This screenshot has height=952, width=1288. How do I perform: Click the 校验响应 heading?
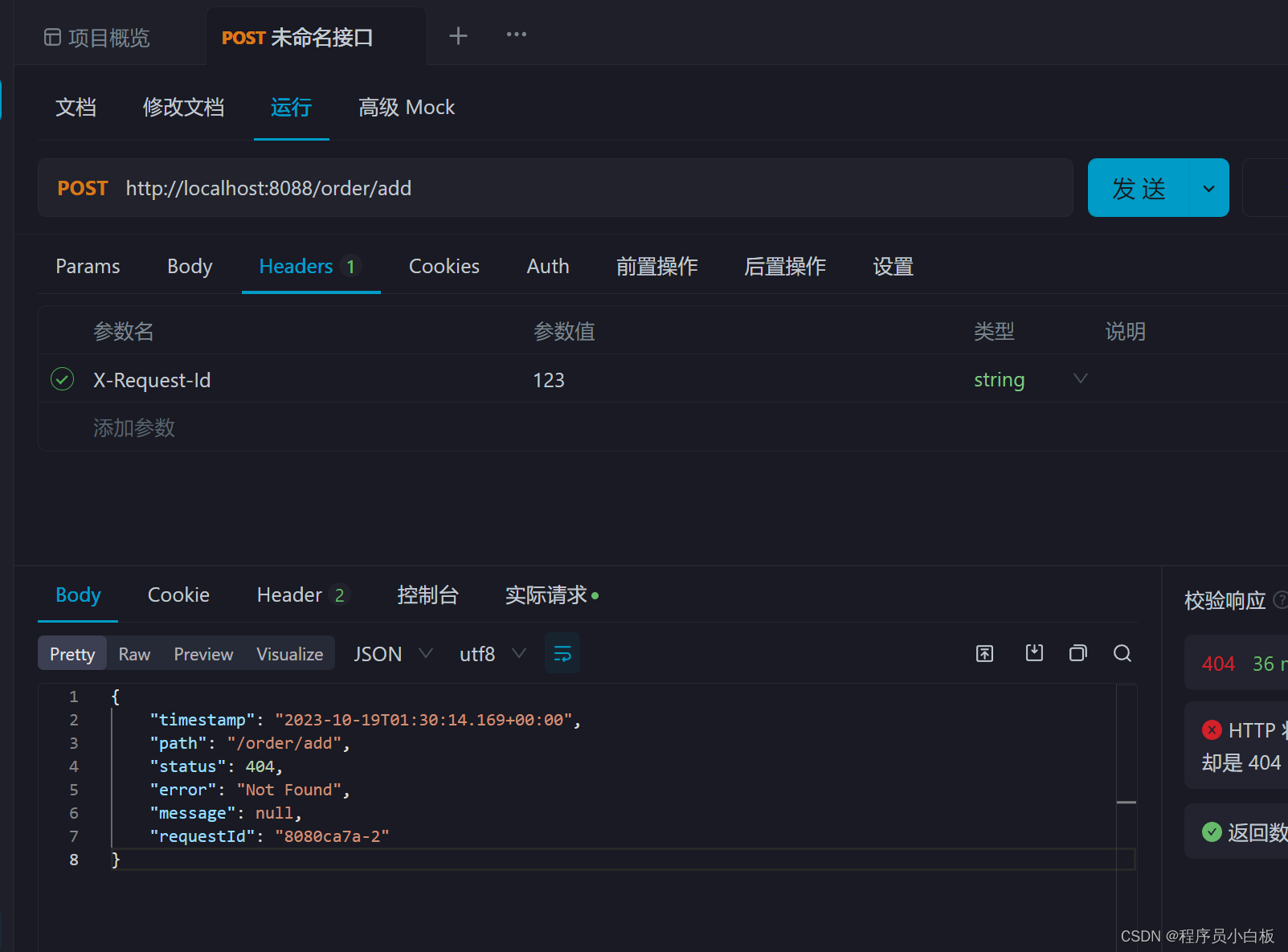tap(1225, 601)
